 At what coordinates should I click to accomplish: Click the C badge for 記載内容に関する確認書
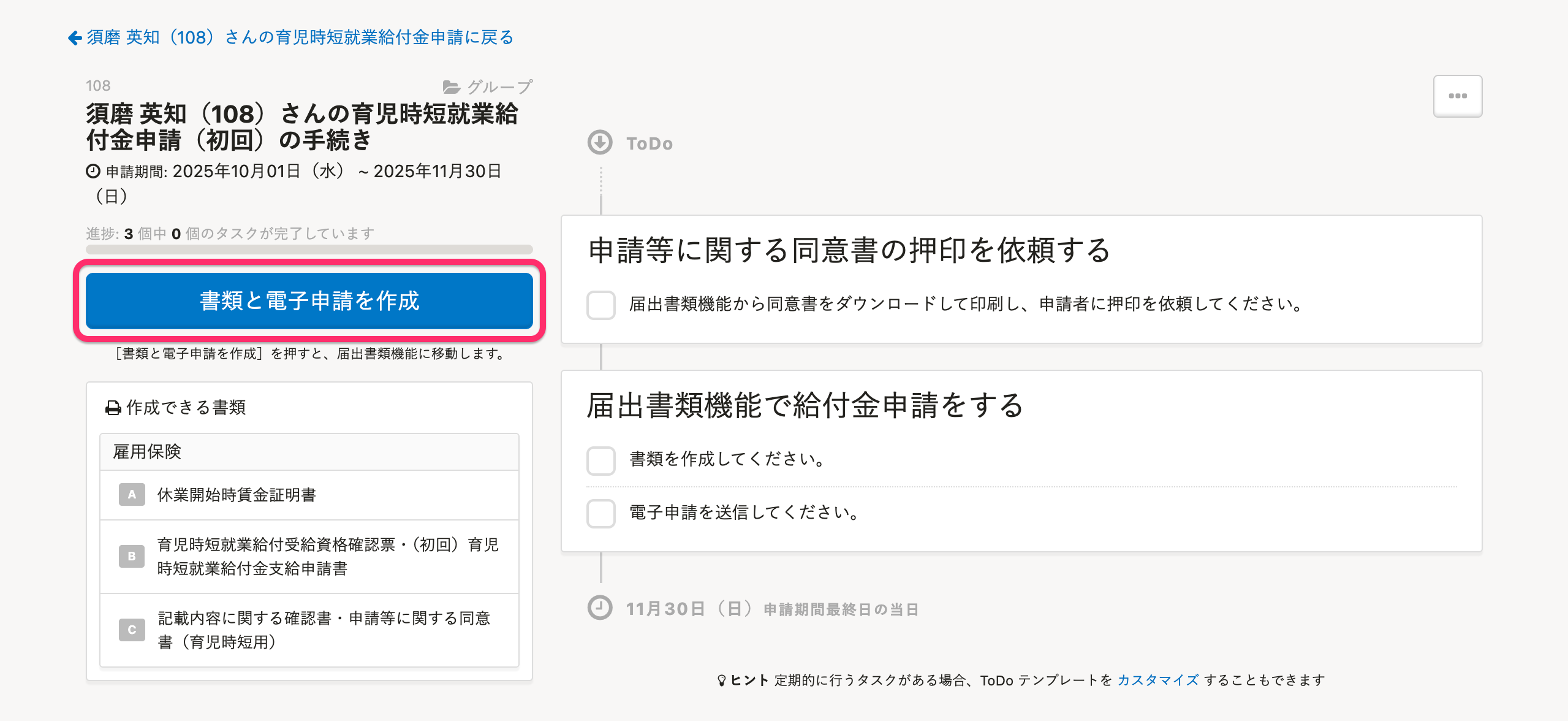(x=132, y=630)
